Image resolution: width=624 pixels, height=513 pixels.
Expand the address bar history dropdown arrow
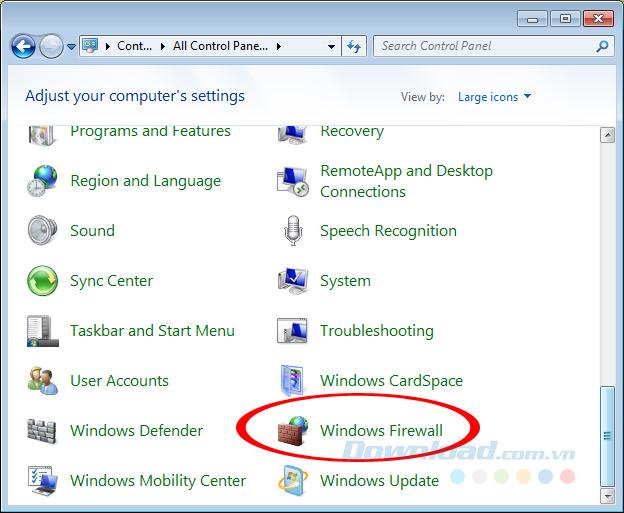(332, 46)
